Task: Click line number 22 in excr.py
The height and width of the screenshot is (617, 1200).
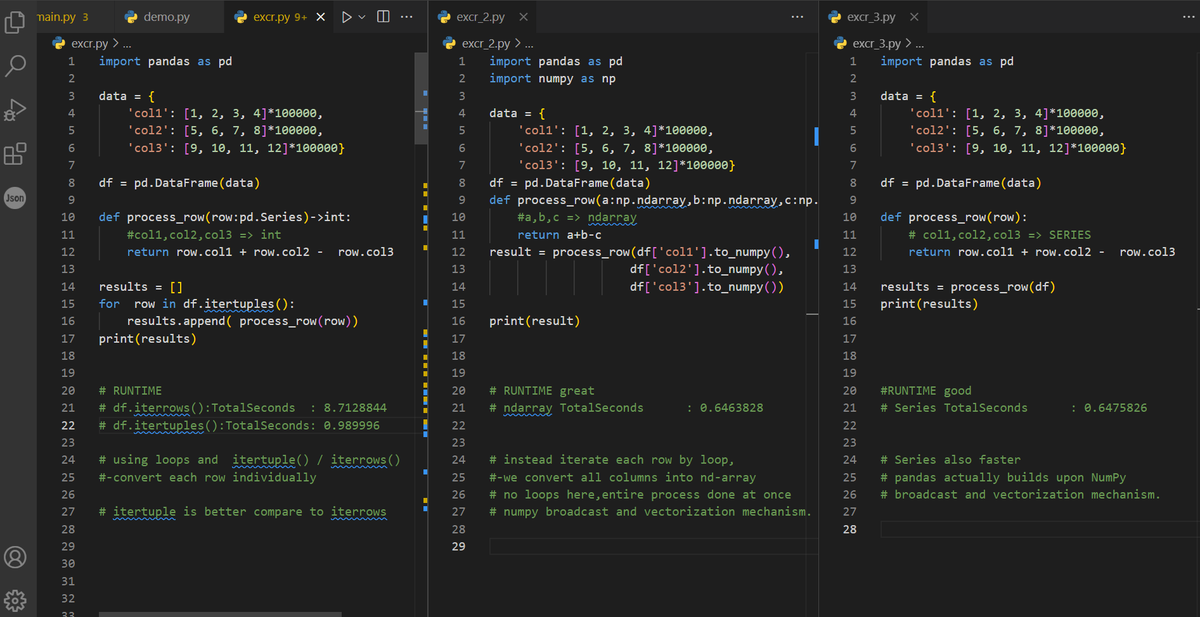Action: (x=69, y=425)
